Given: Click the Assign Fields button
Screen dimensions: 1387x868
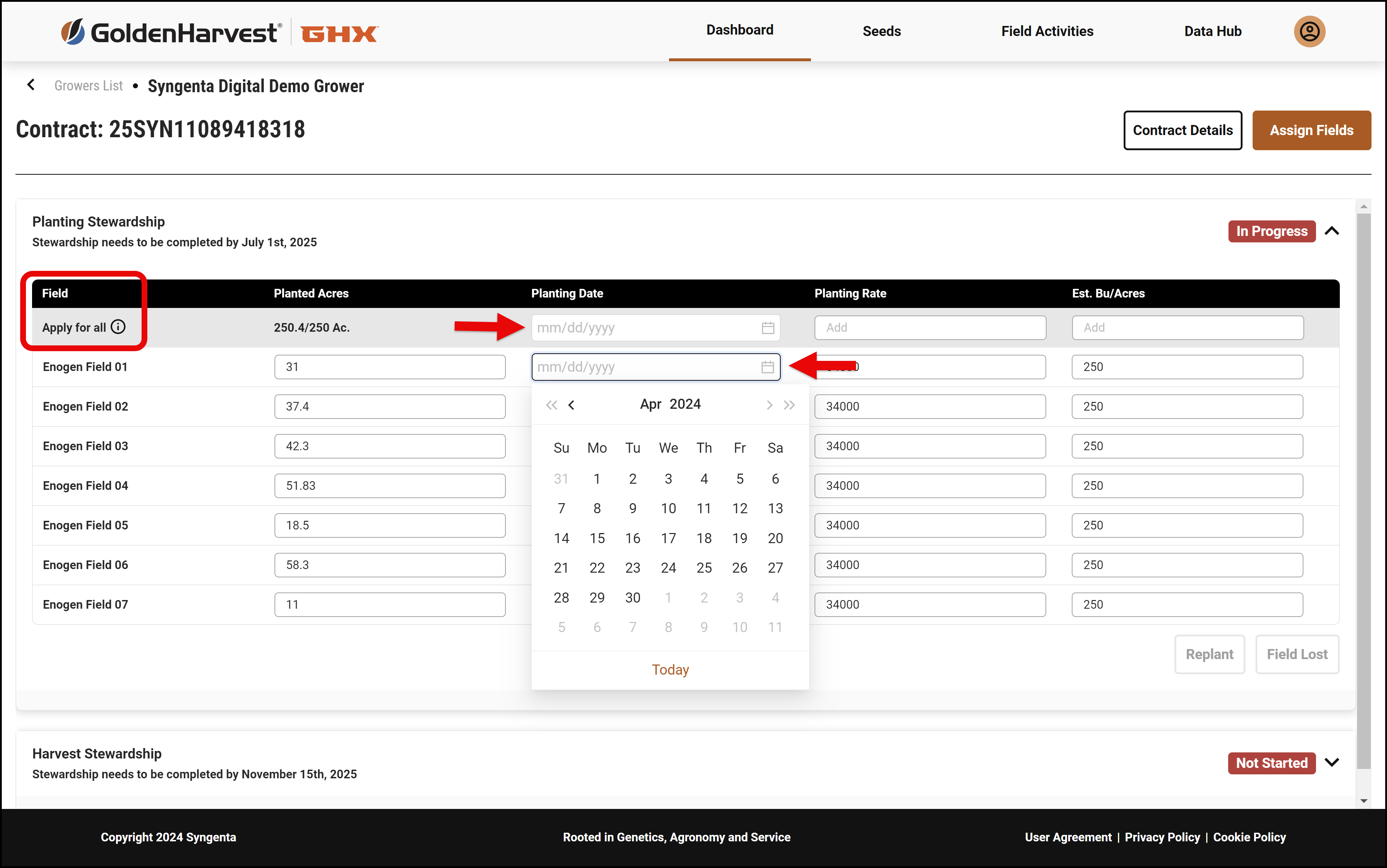Looking at the screenshot, I should [1311, 130].
